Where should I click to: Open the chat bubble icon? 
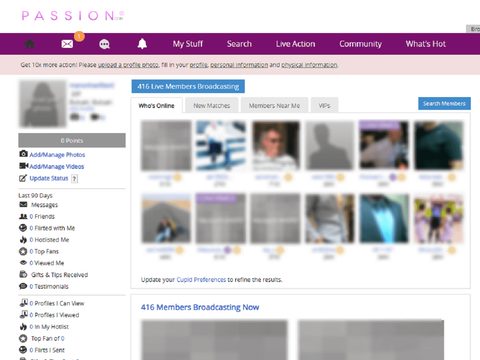tap(104, 44)
